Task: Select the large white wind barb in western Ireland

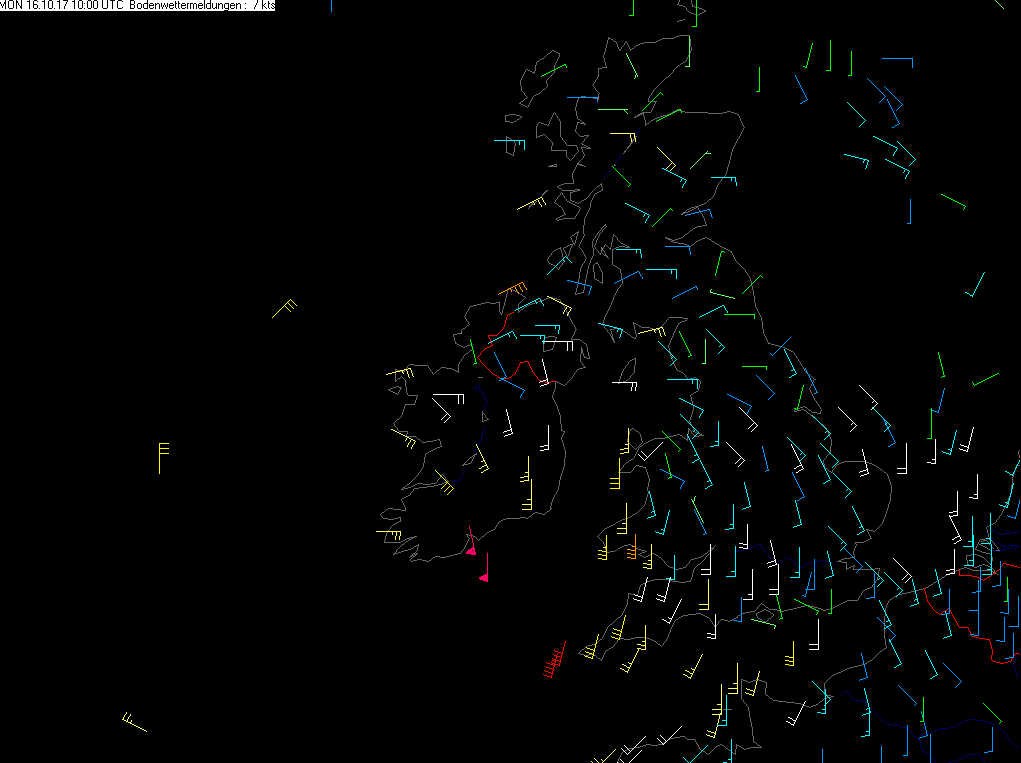Action: point(449,399)
